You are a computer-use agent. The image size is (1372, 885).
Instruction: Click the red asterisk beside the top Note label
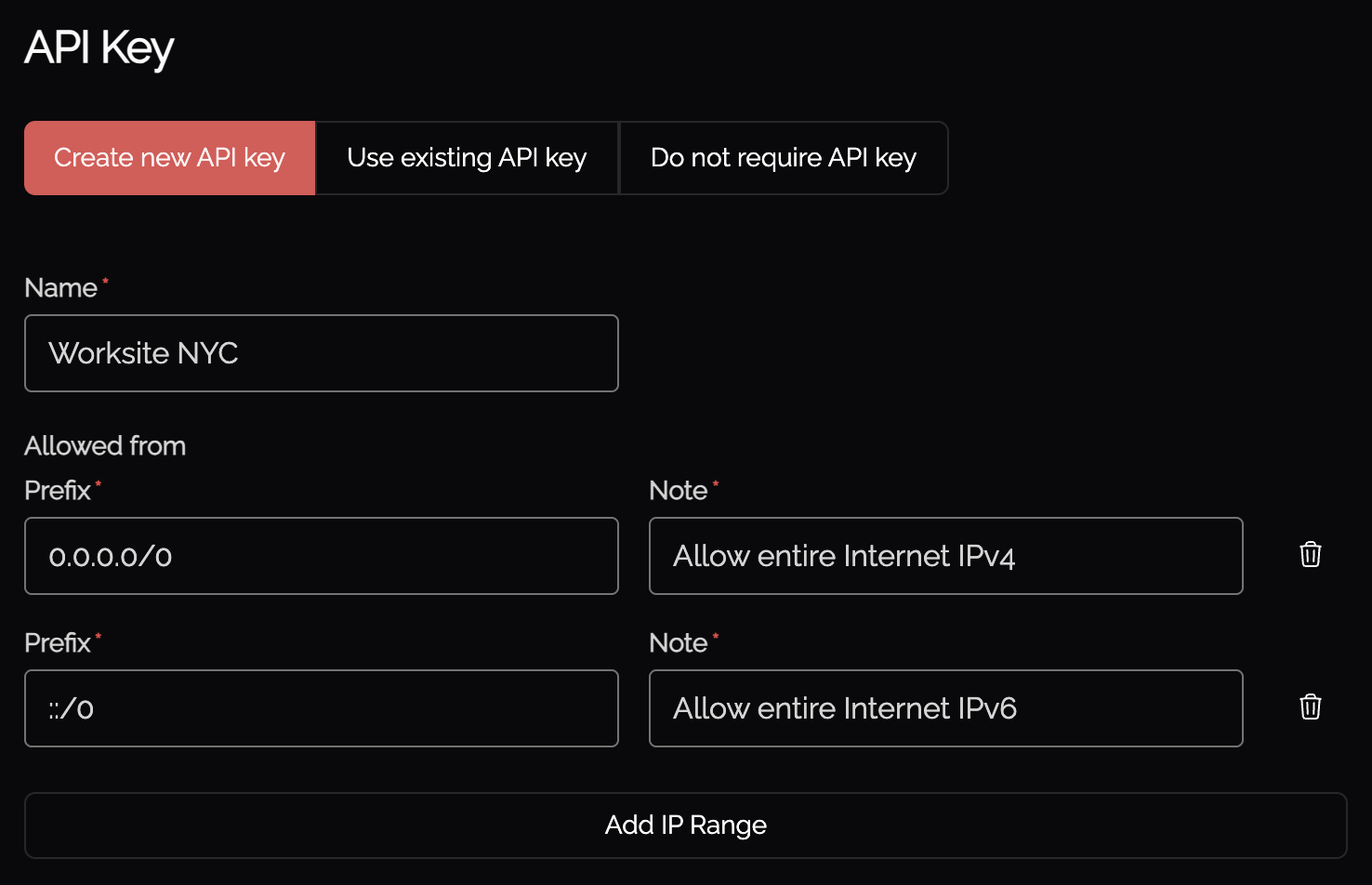pos(716,483)
